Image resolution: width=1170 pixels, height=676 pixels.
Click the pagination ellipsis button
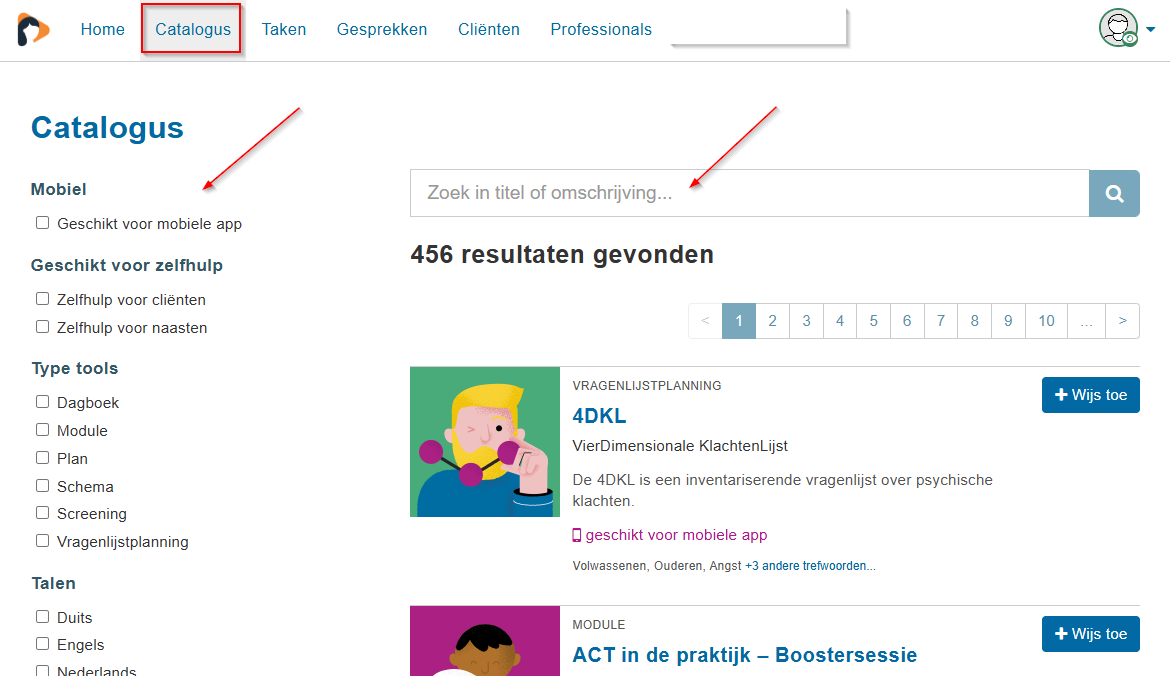point(1086,321)
